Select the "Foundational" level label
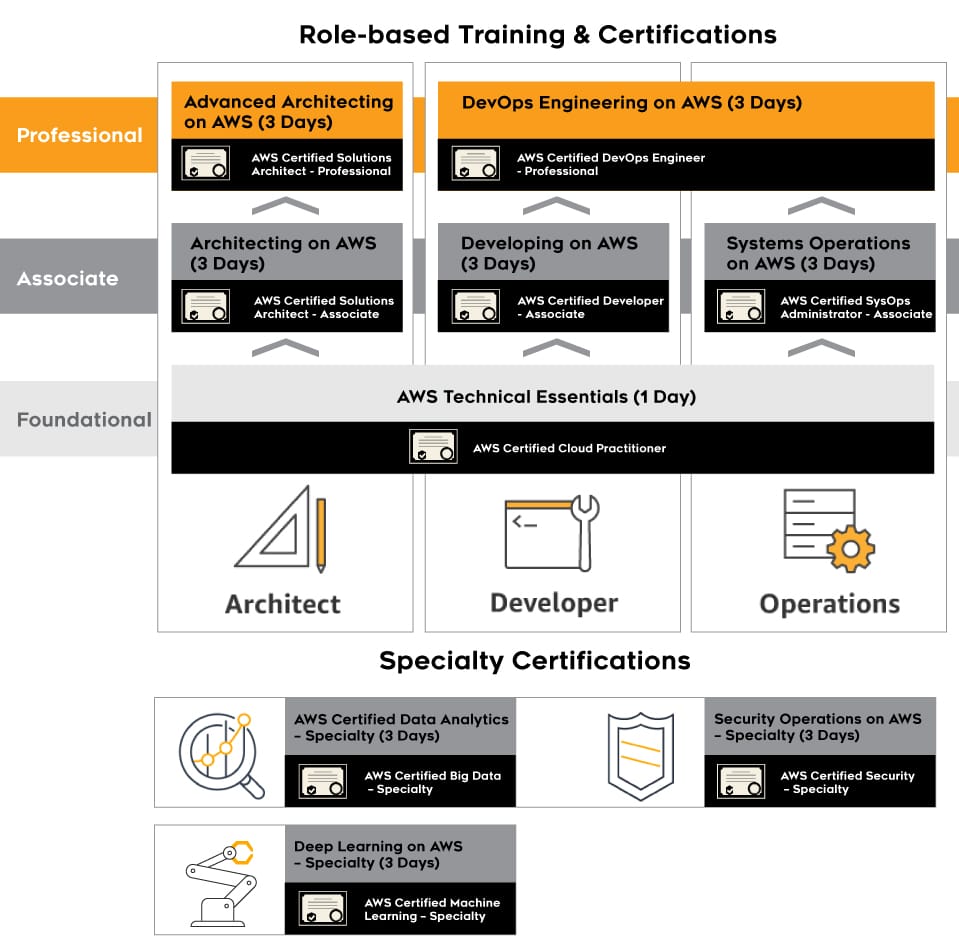Viewport: 959px width, 950px height. click(x=84, y=420)
